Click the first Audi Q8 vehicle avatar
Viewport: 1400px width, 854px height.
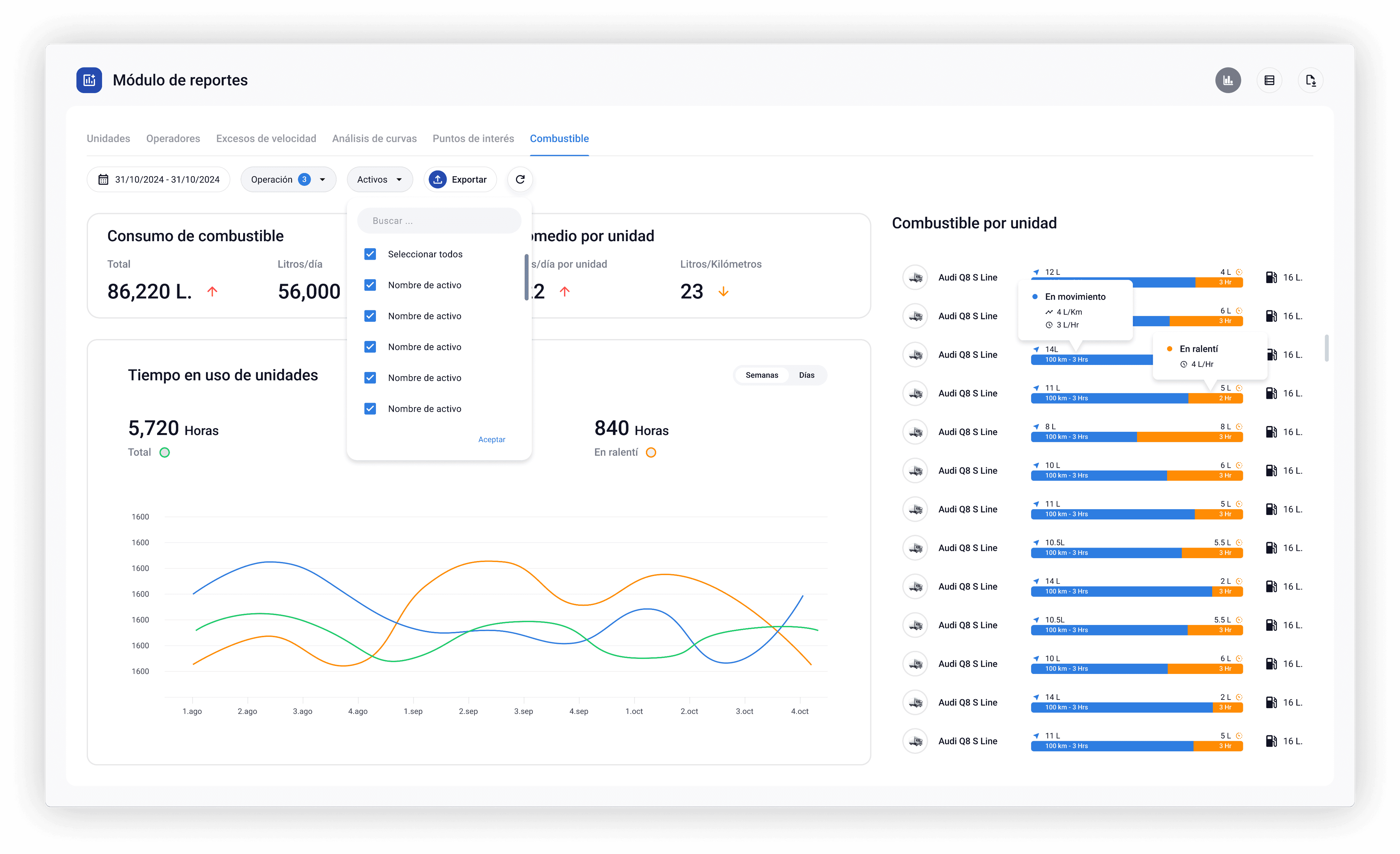[915, 277]
